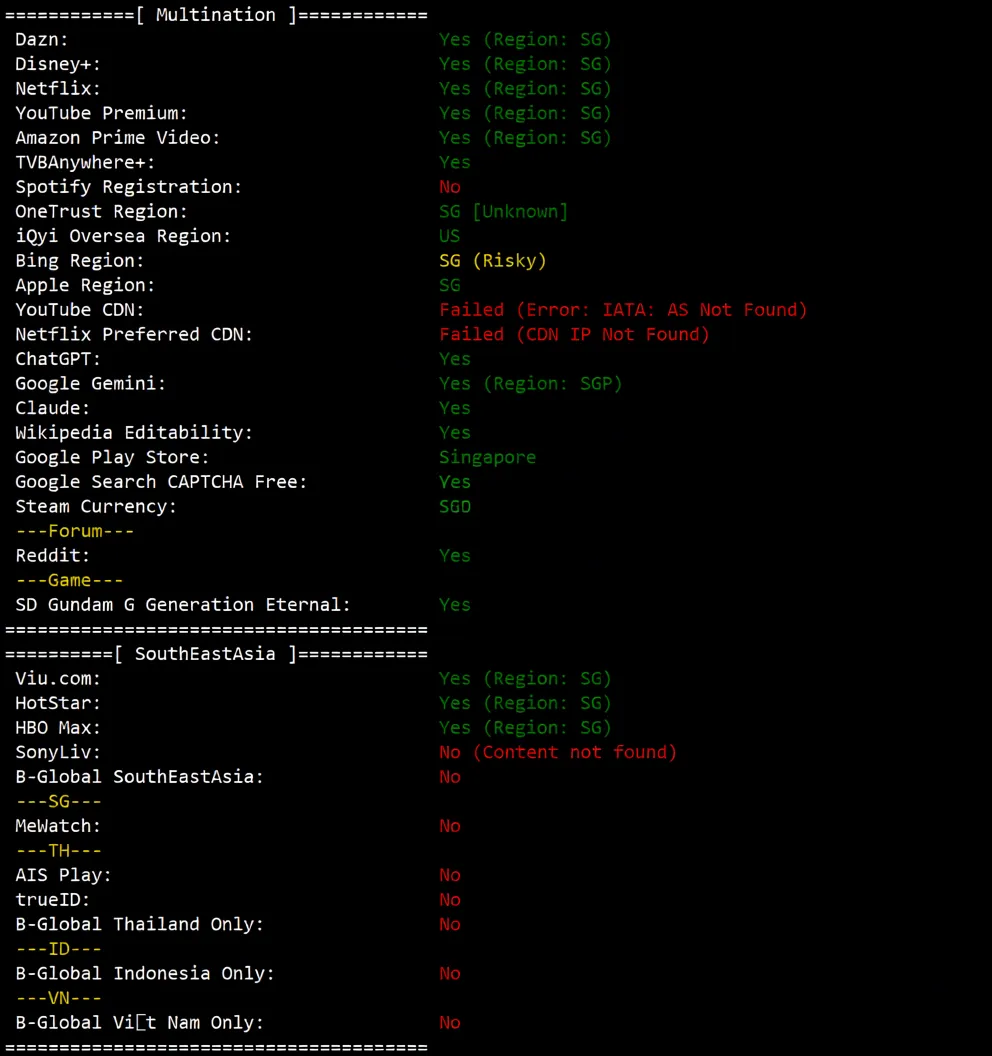Click the Dazn service label
The height and width of the screenshot is (1056, 992).
[42, 40]
